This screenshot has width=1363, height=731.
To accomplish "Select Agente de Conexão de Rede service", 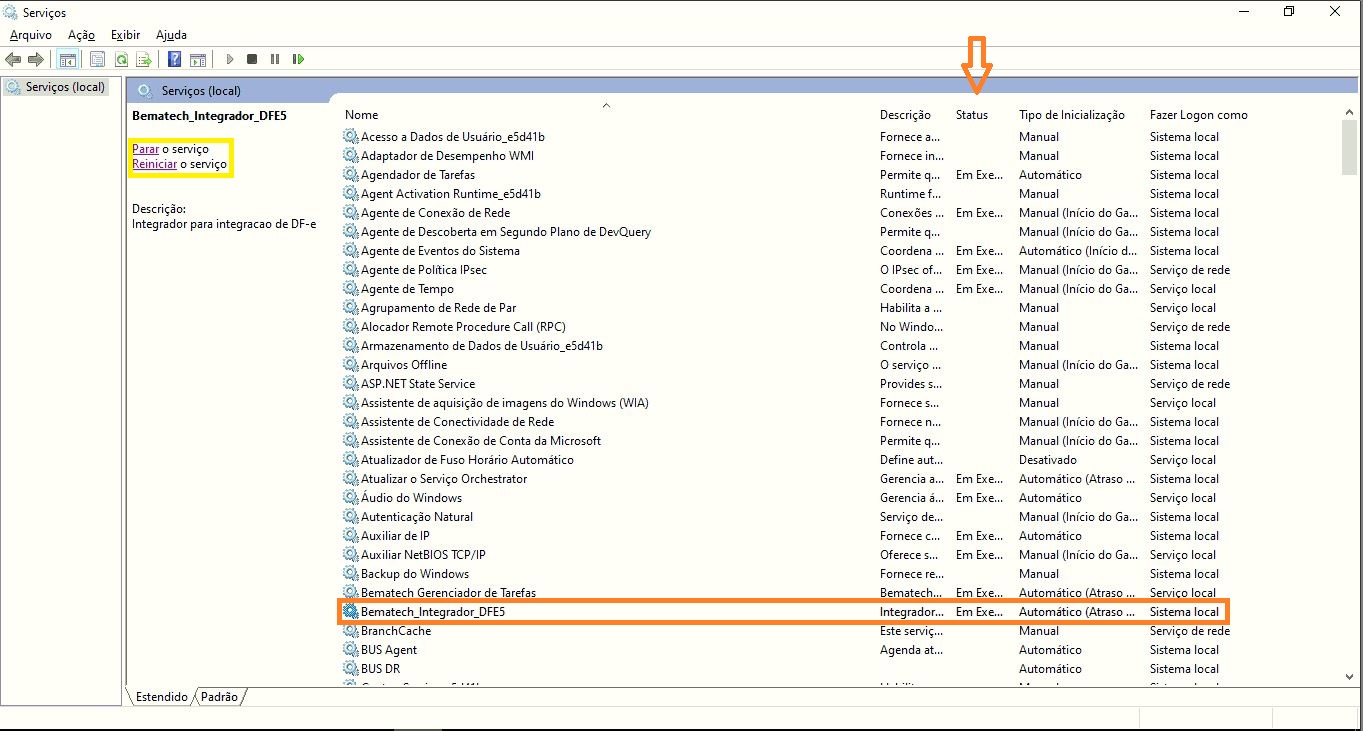I will pyautogui.click(x=435, y=213).
